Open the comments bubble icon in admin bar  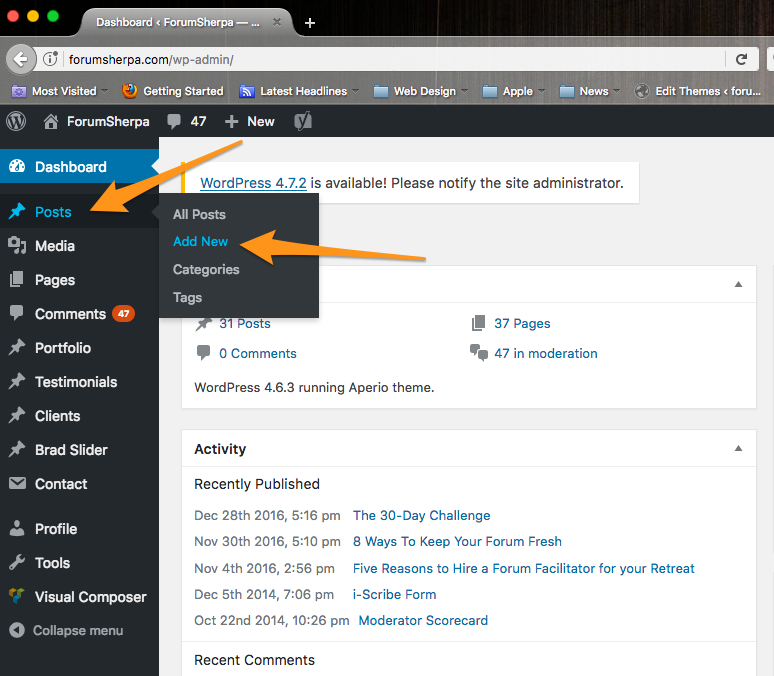(x=173, y=121)
